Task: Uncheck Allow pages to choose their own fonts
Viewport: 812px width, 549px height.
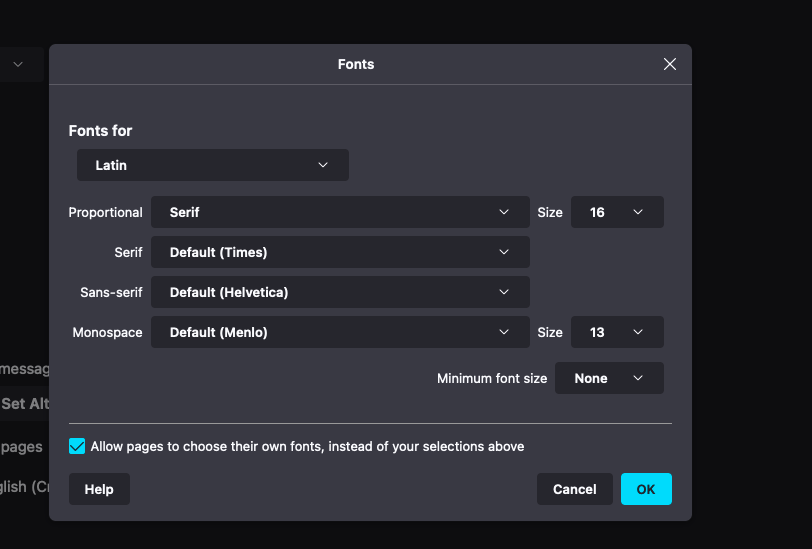Action: pyautogui.click(x=77, y=446)
